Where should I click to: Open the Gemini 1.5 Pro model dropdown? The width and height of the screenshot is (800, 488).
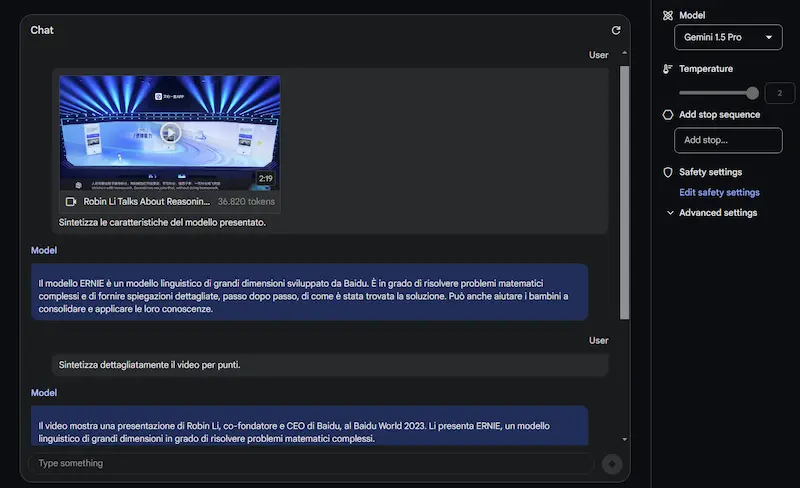click(x=728, y=37)
